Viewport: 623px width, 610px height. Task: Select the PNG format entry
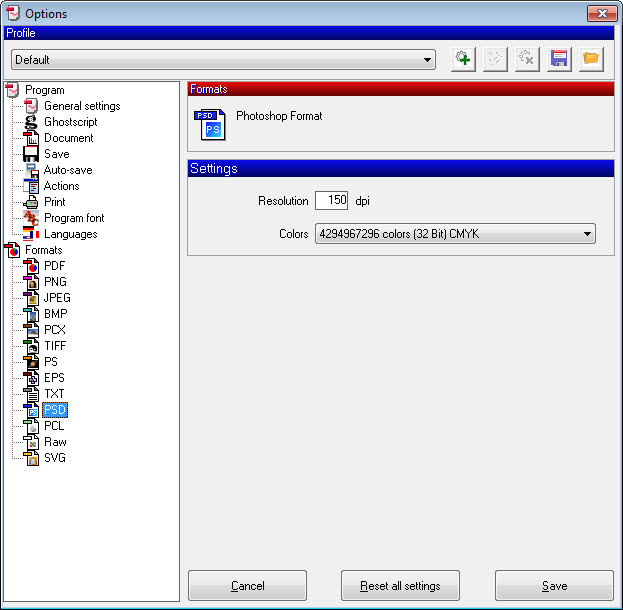pos(55,282)
